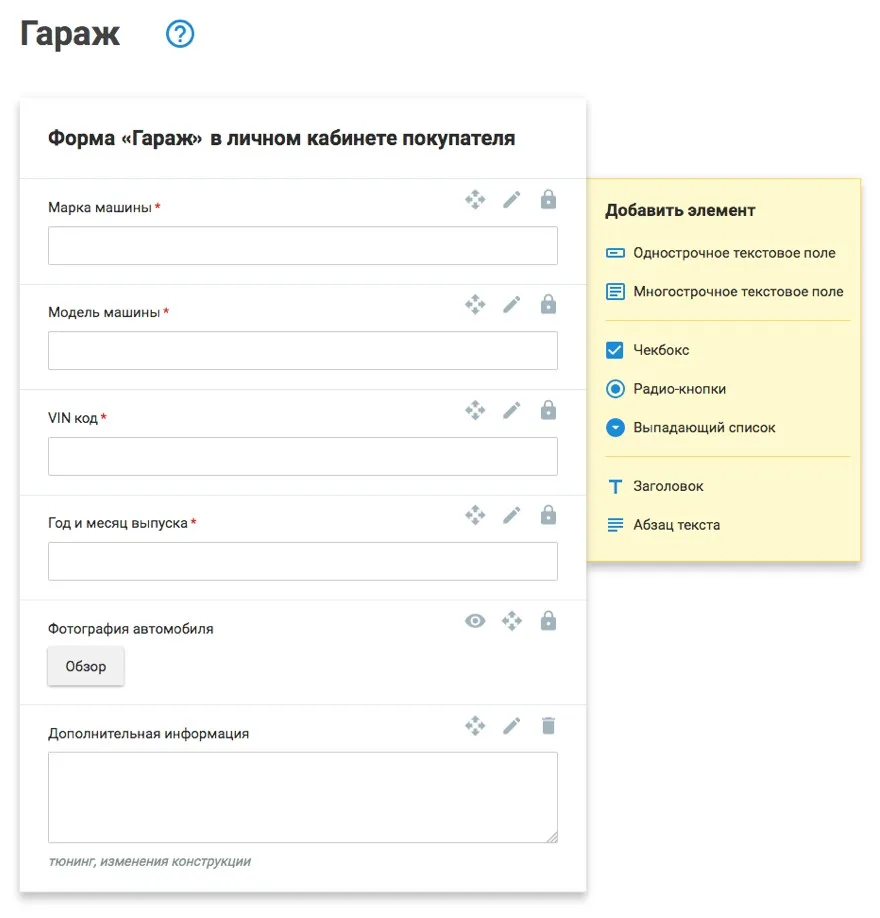
Task: Add a Радио-кнопки element
Action: tap(679, 389)
